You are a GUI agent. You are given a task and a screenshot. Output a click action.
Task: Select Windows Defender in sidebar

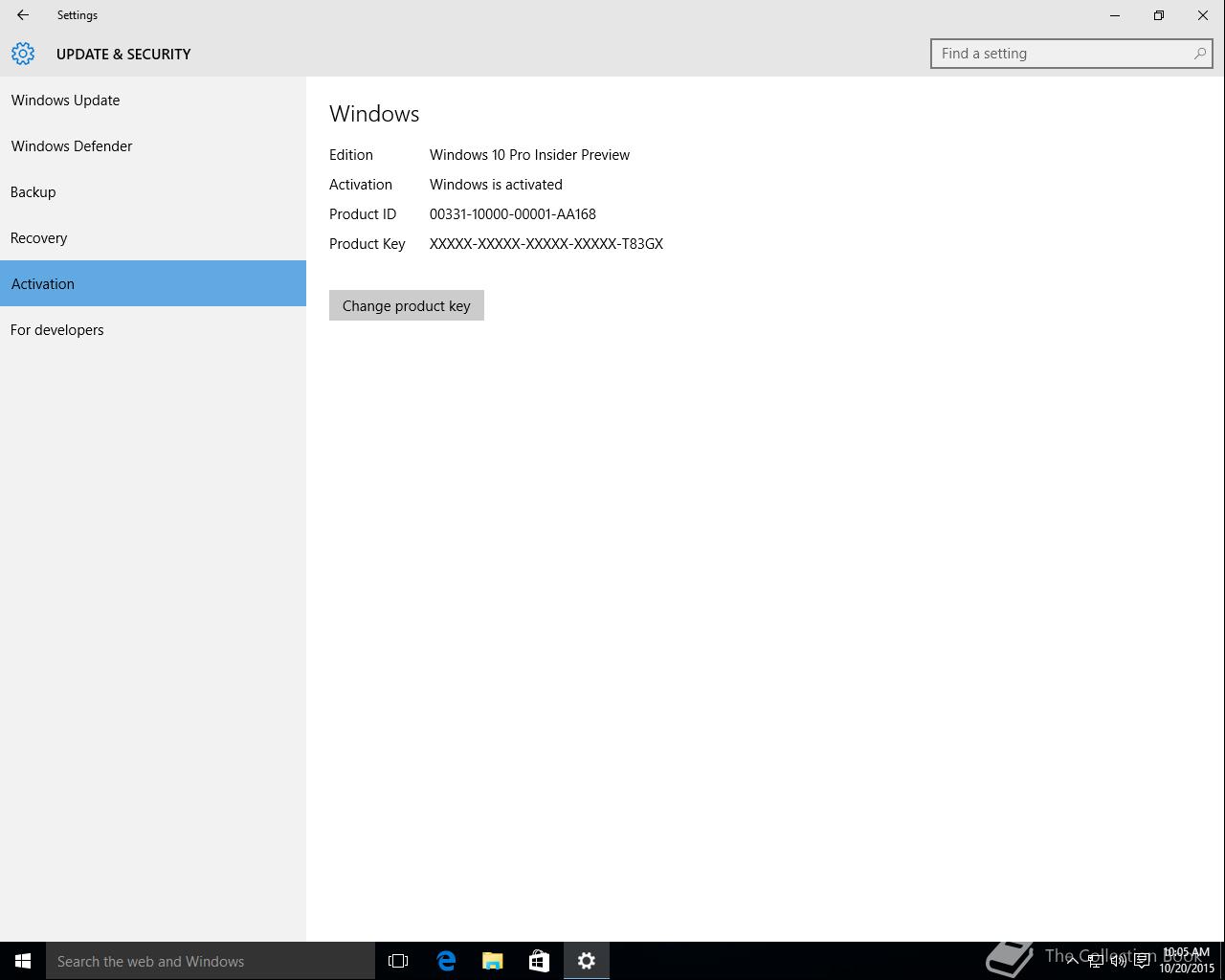point(153,145)
